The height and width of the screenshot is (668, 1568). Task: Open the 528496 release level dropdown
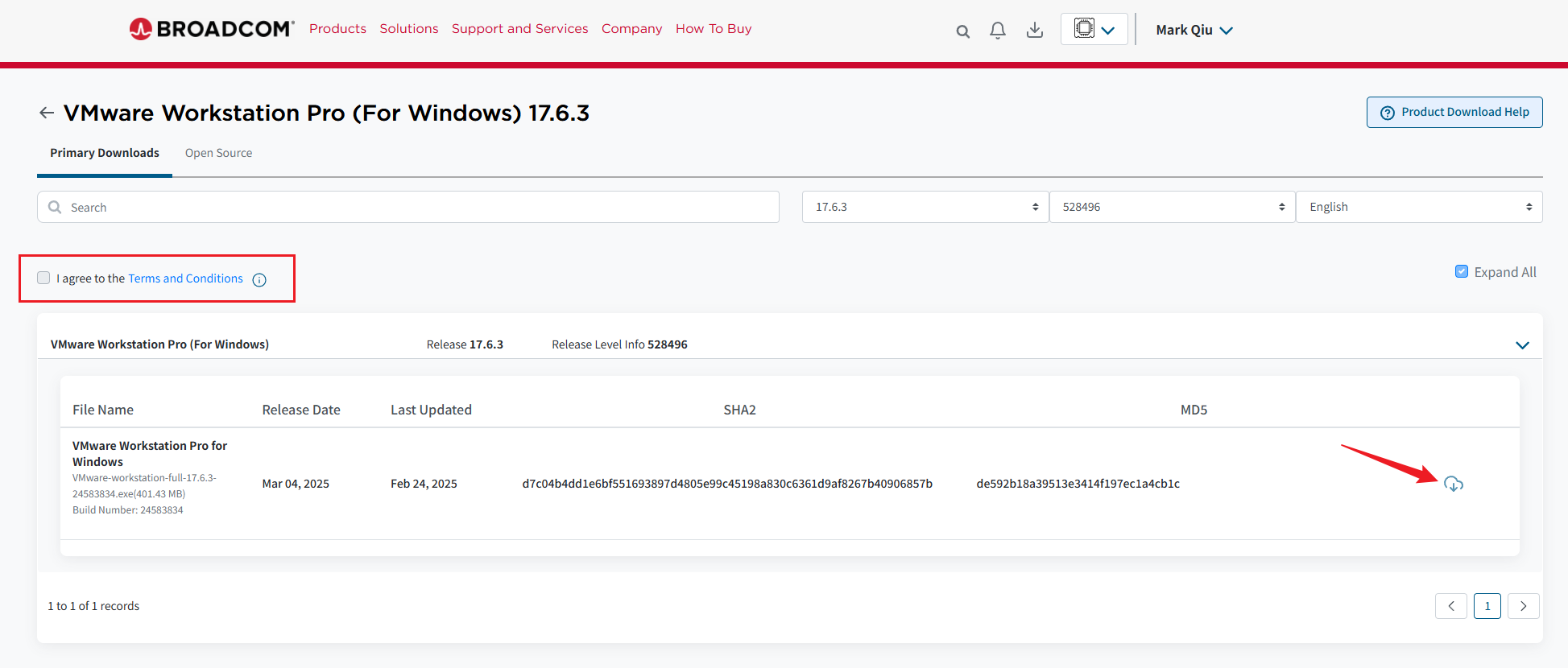tap(1173, 207)
